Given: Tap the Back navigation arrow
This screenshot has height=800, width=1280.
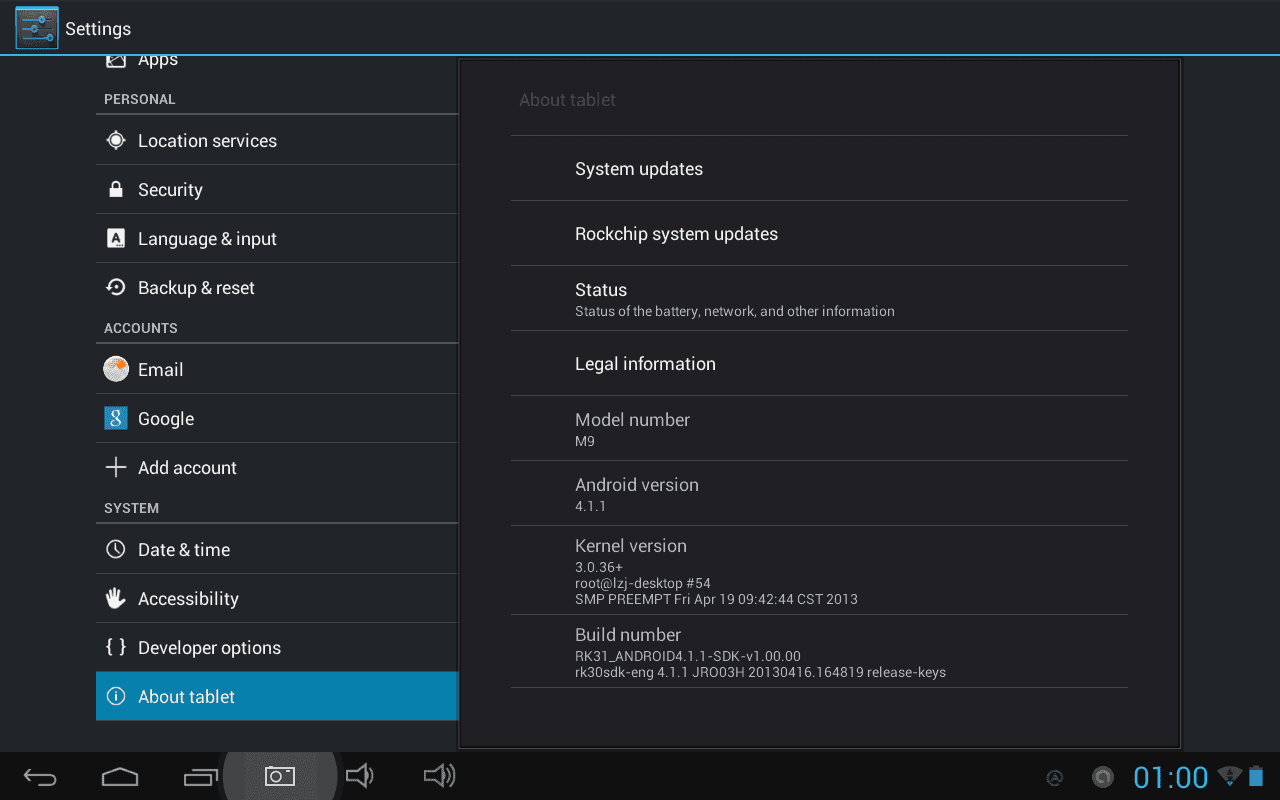Looking at the screenshot, I should coord(40,777).
